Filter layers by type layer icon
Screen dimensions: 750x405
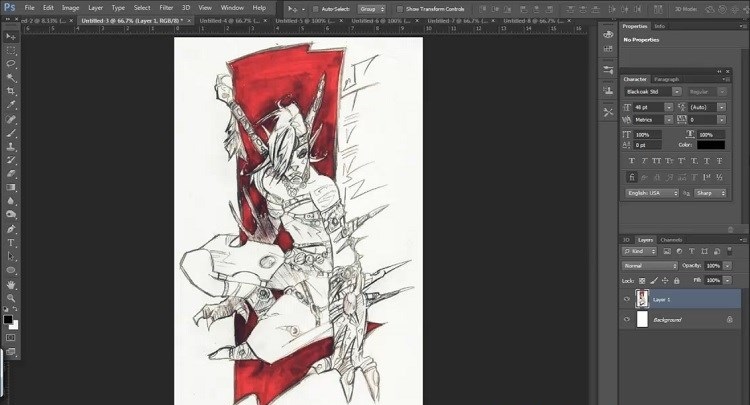(x=692, y=251)
